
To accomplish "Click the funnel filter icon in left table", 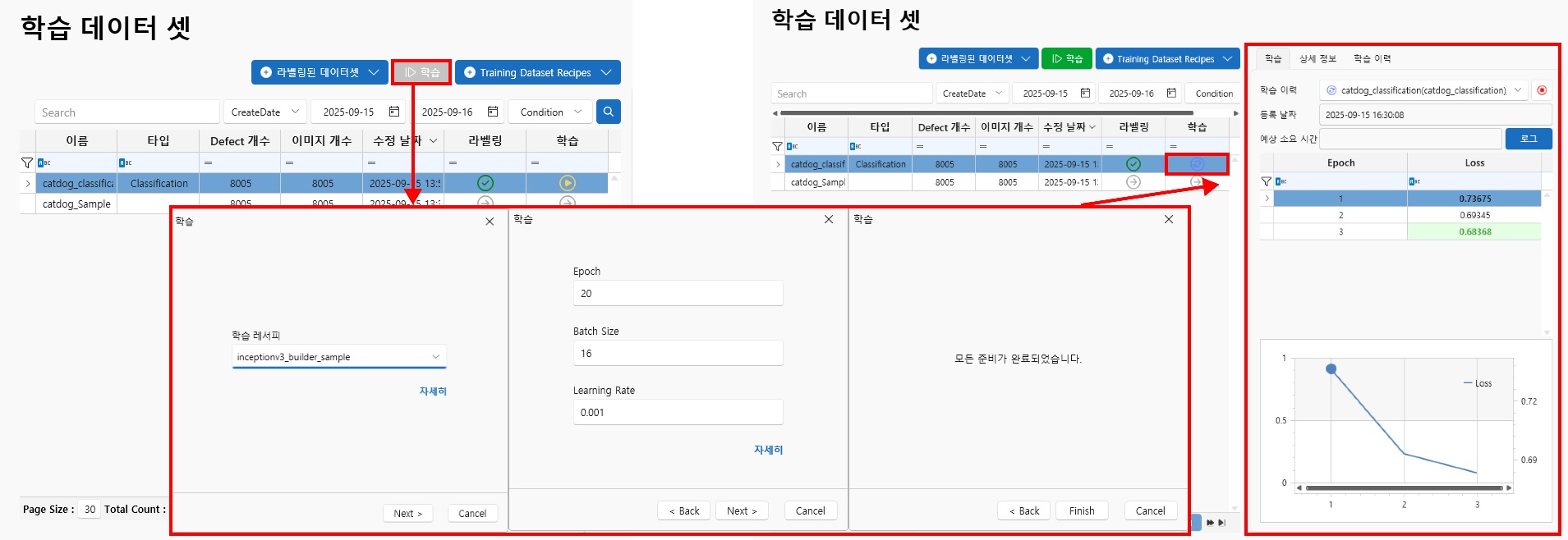I will (x=27, y=162).
